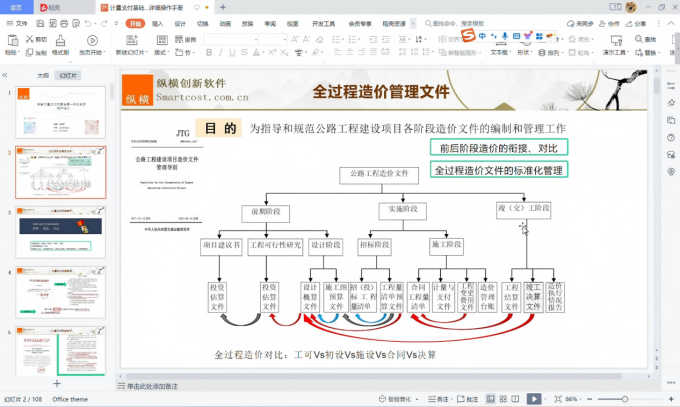Image resolution: width=680 pixels, height=407 pixels.
Task: Switch to the Outline (大纲) panel tab
Action: 43,75
